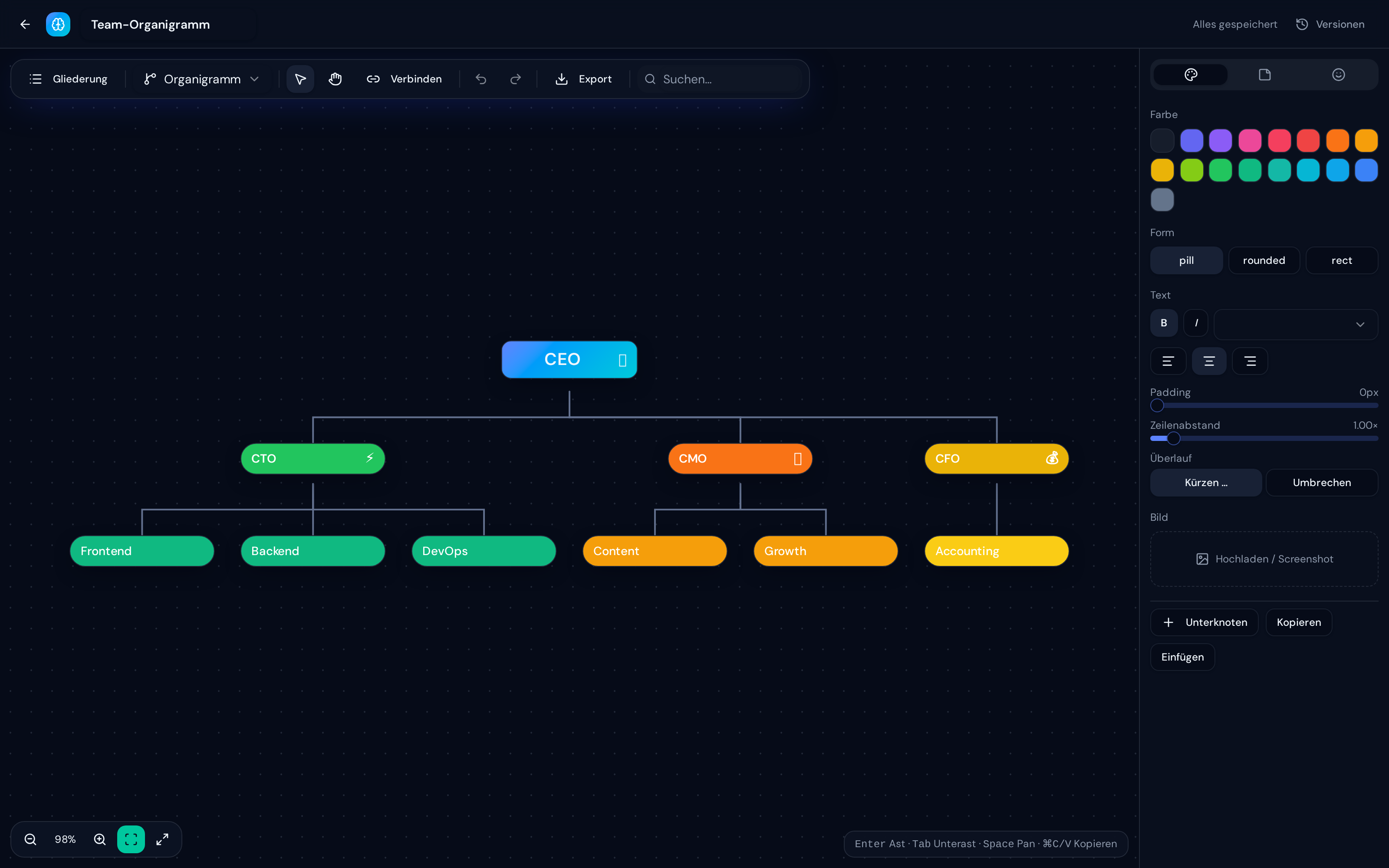
Task: Align text left
Action: pos(1168,361)
